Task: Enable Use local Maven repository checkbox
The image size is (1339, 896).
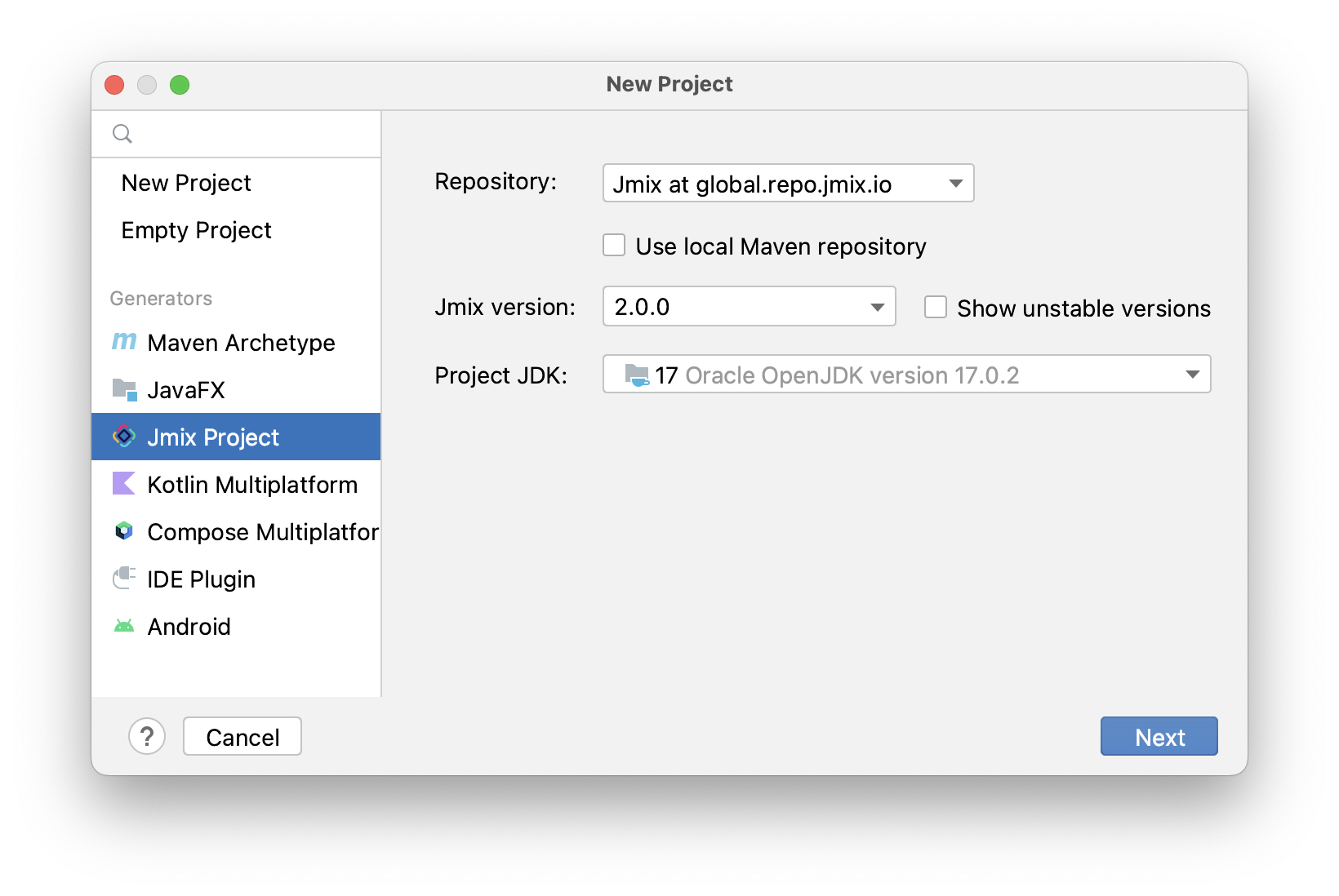Action: 614,246
